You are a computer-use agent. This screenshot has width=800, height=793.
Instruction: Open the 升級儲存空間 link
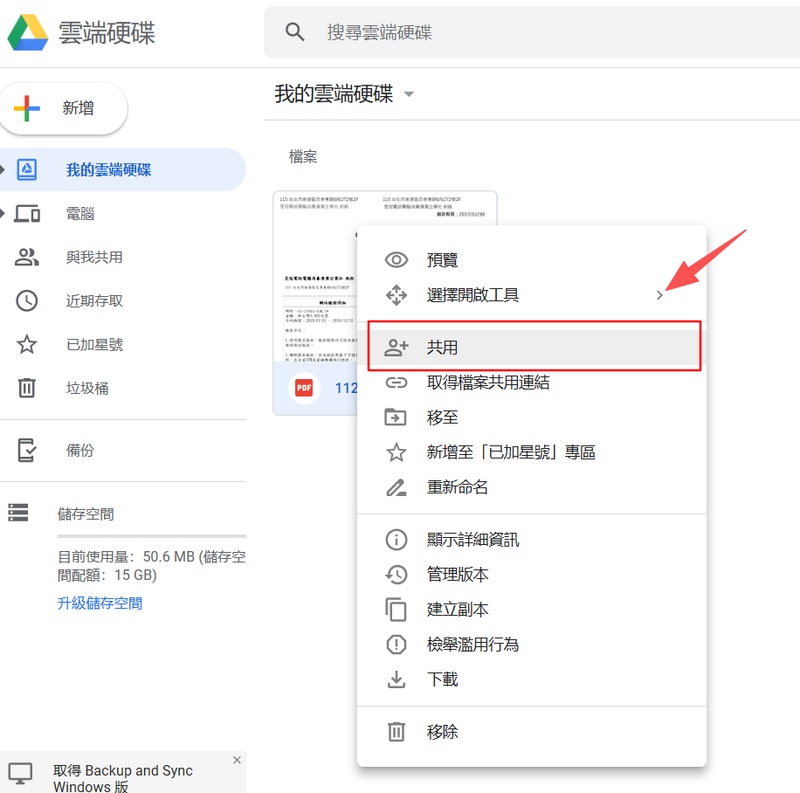tap(100, 603)
